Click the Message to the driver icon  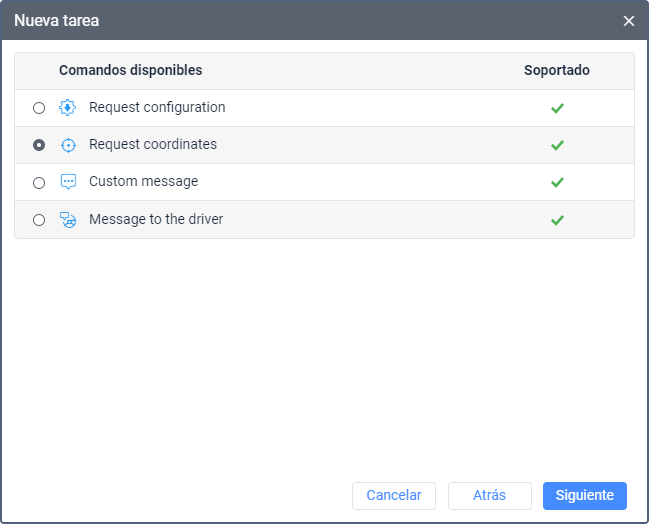68,220
